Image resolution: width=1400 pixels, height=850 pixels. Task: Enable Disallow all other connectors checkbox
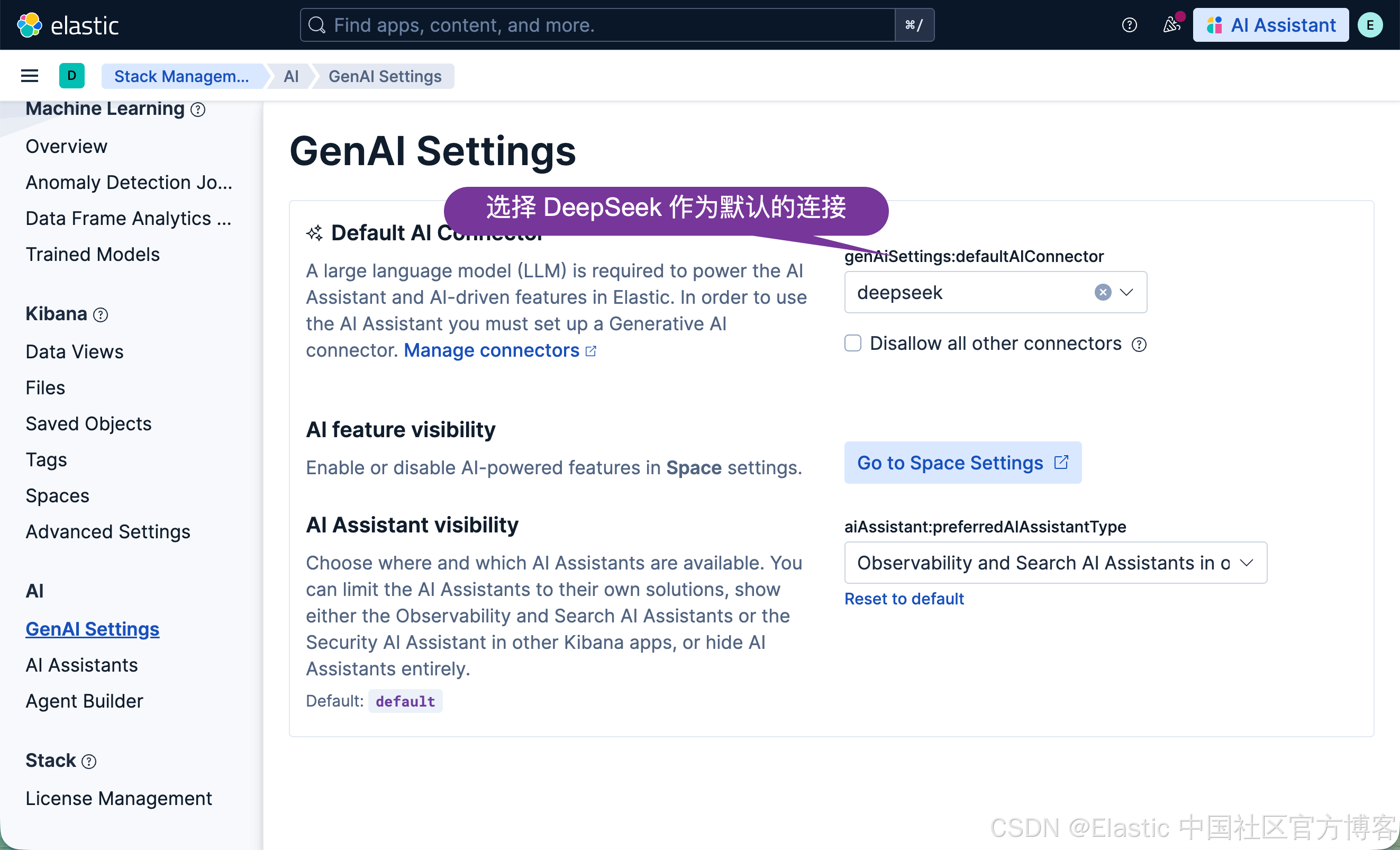[x=852, y=343]
